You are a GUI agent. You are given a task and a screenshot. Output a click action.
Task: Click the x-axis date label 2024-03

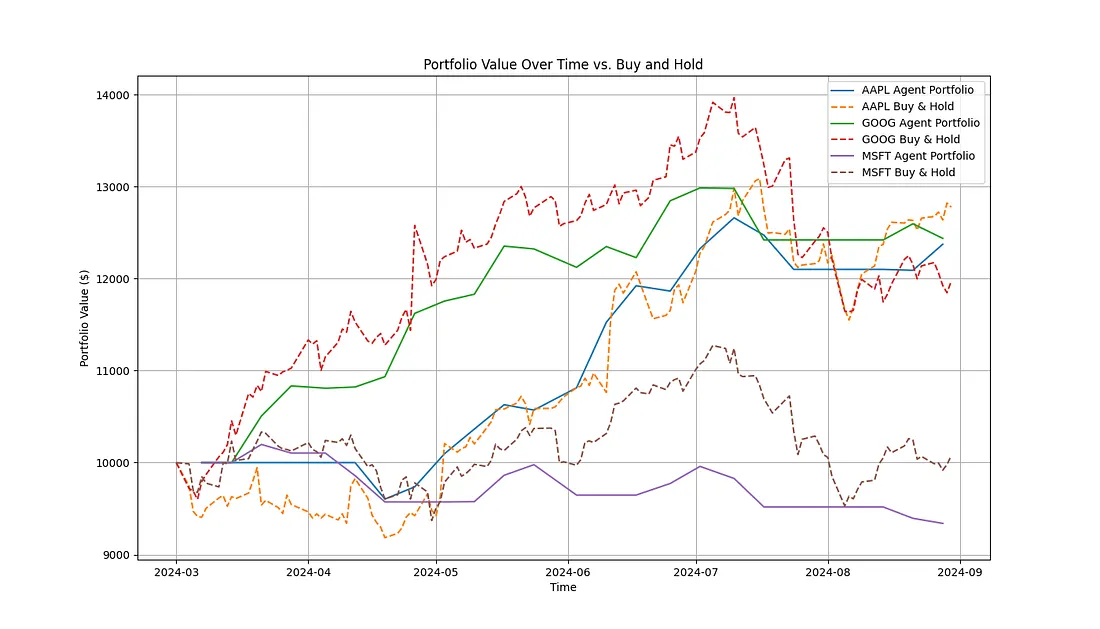pyautogui.click(x=176, y=572)
